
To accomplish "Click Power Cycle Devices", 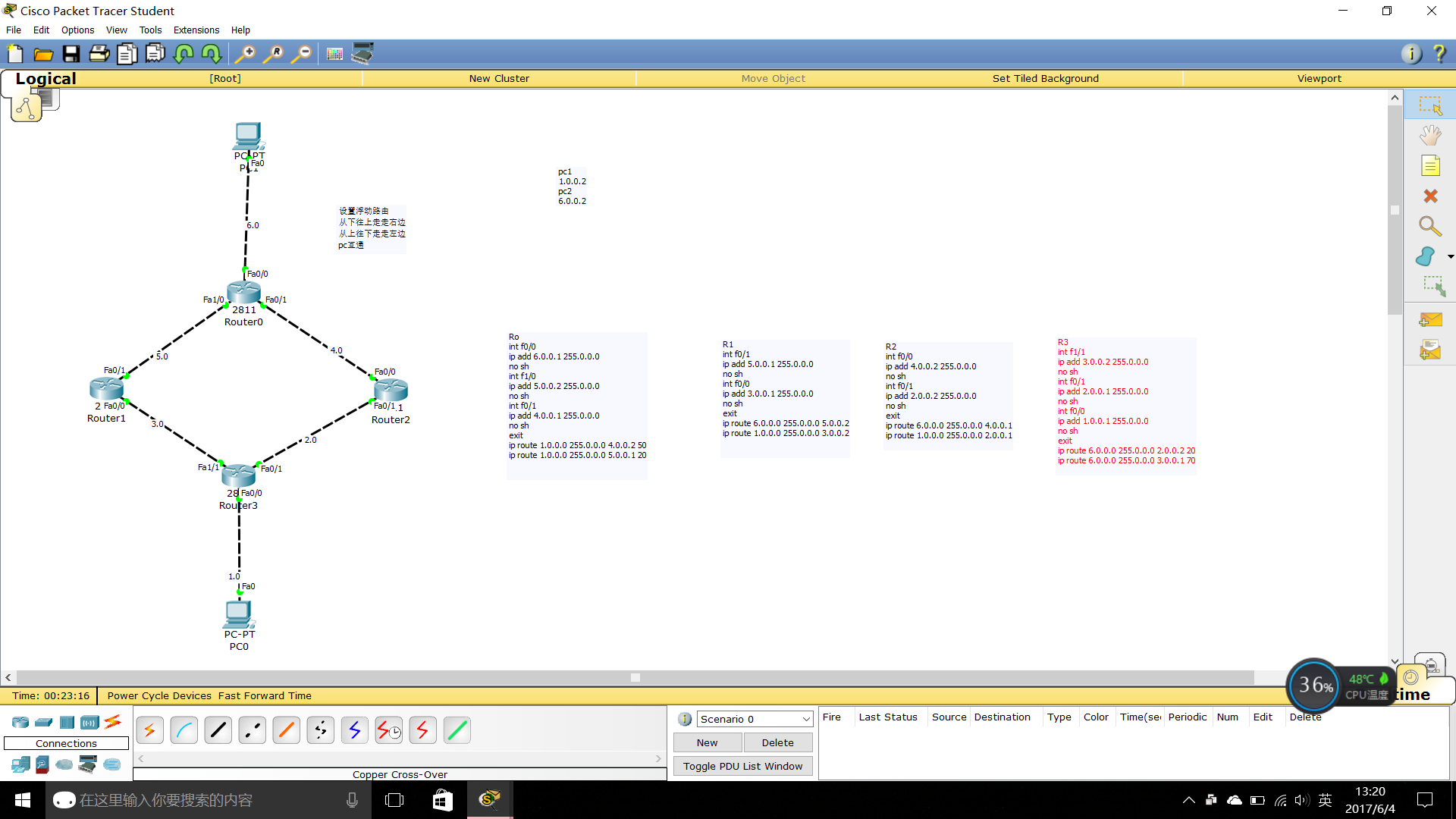I will 159,696.
